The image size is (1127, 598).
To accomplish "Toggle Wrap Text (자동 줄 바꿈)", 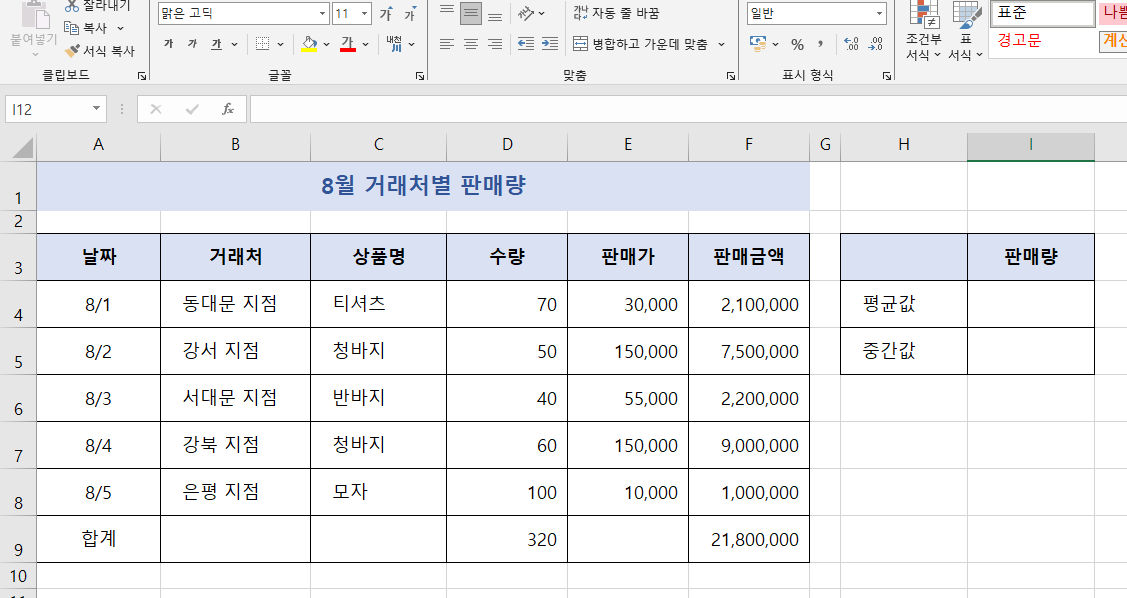I will pyautogui.click(x=616, y=13).
